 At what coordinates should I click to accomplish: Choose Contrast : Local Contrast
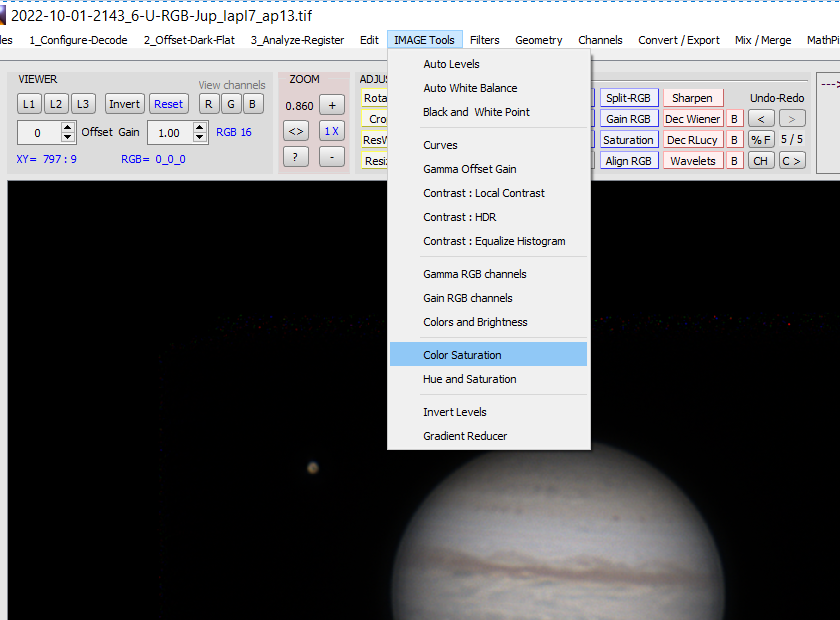488,193
